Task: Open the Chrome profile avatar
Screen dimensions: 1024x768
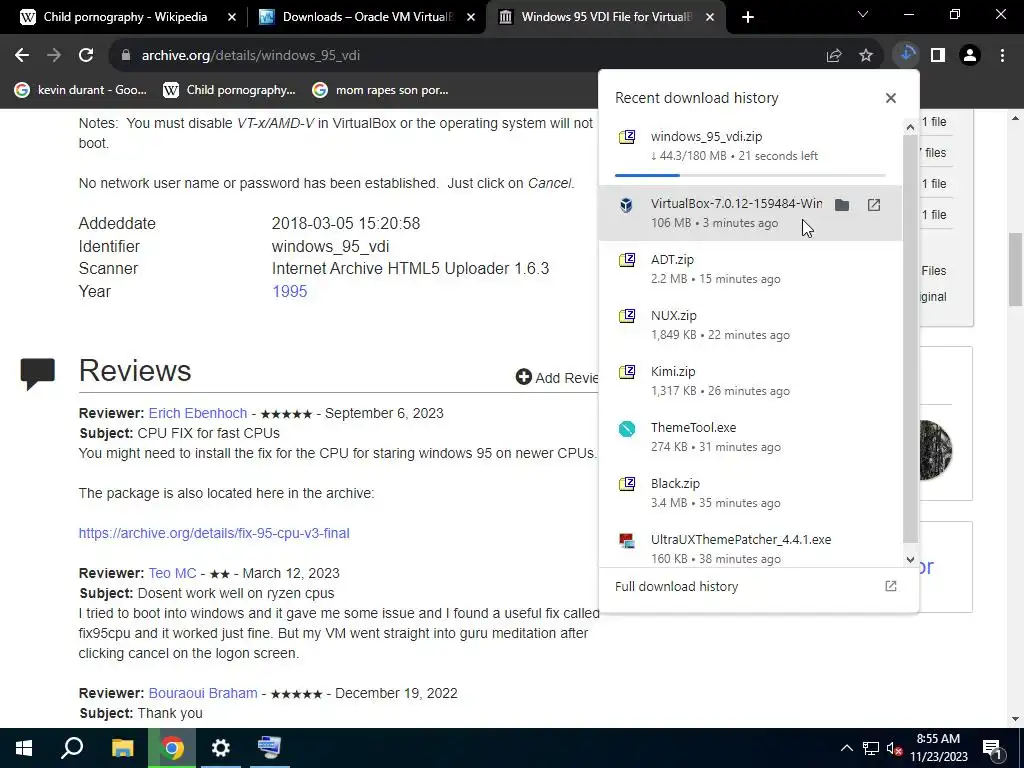Action: pos(970,56)
